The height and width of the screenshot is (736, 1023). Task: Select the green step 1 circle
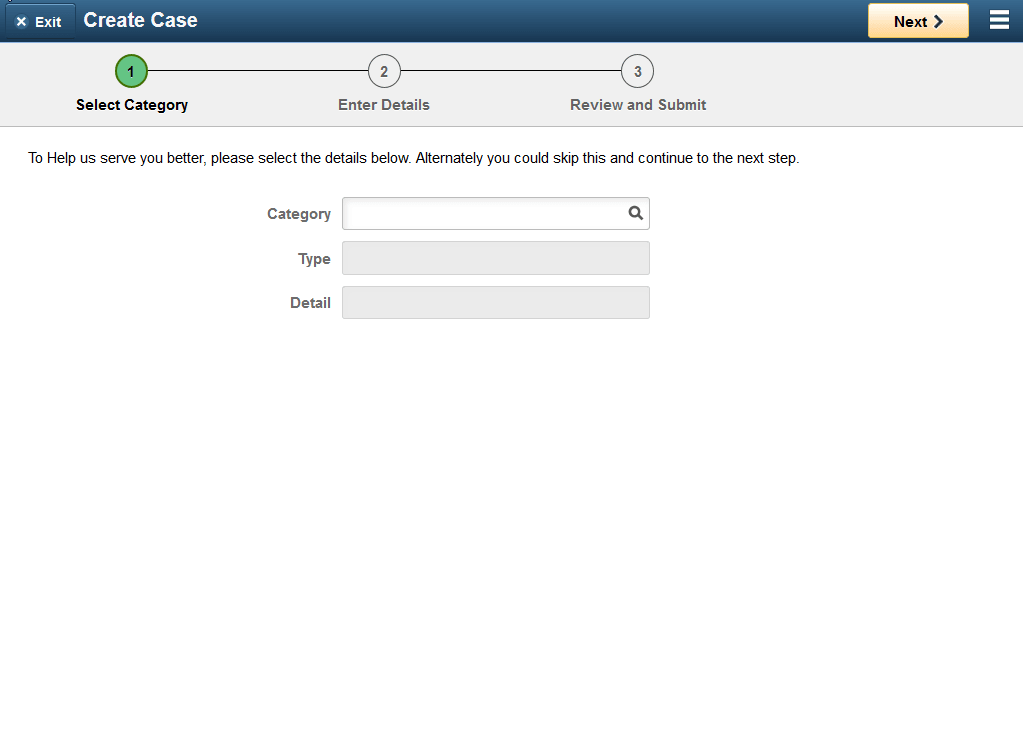[131, 71]
